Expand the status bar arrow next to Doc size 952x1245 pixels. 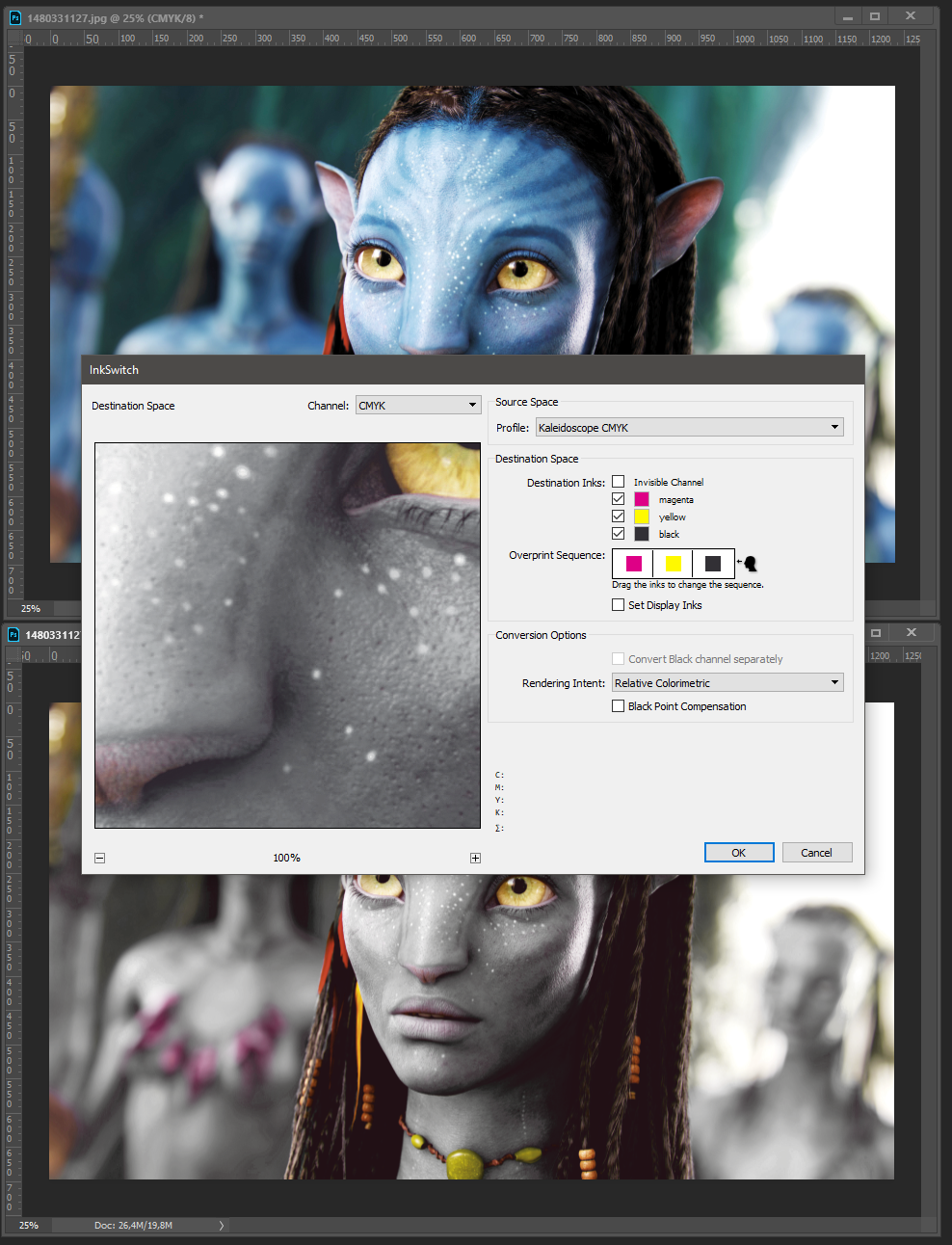[221, 1226]
